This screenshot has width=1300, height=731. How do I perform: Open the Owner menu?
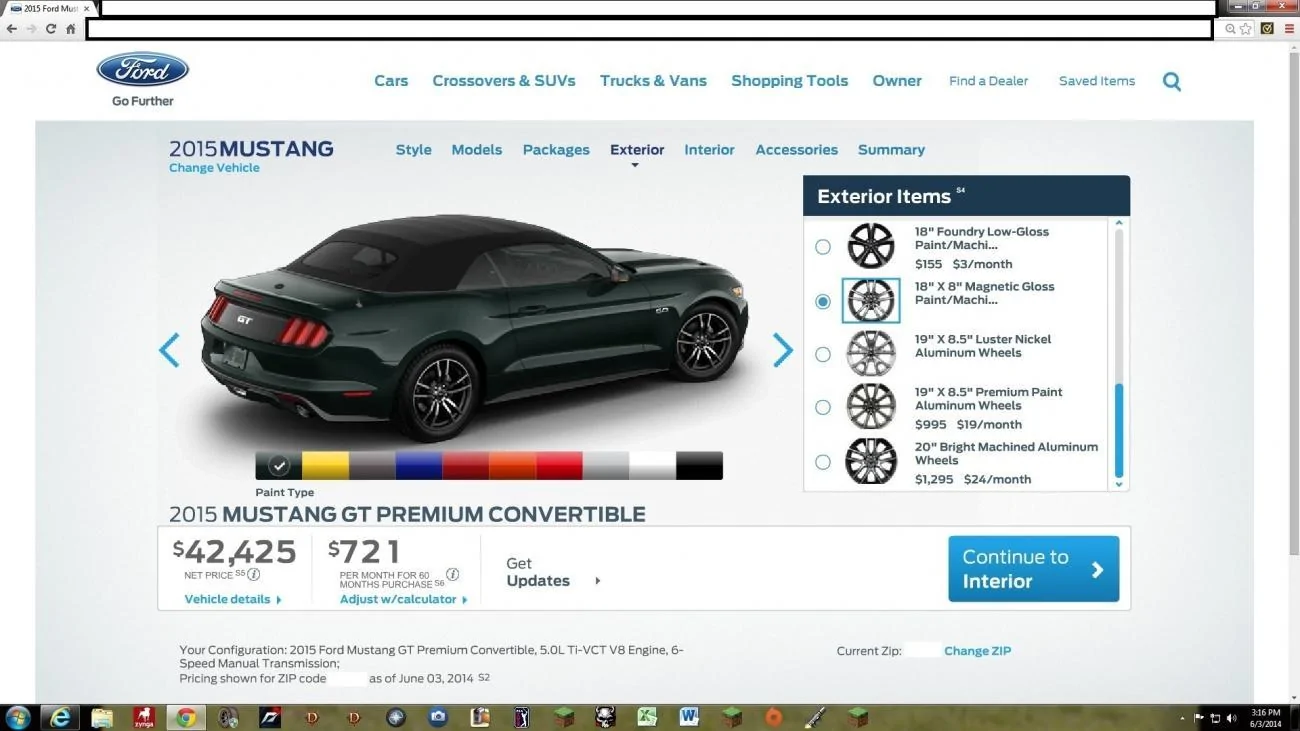(x=897, y=81)
